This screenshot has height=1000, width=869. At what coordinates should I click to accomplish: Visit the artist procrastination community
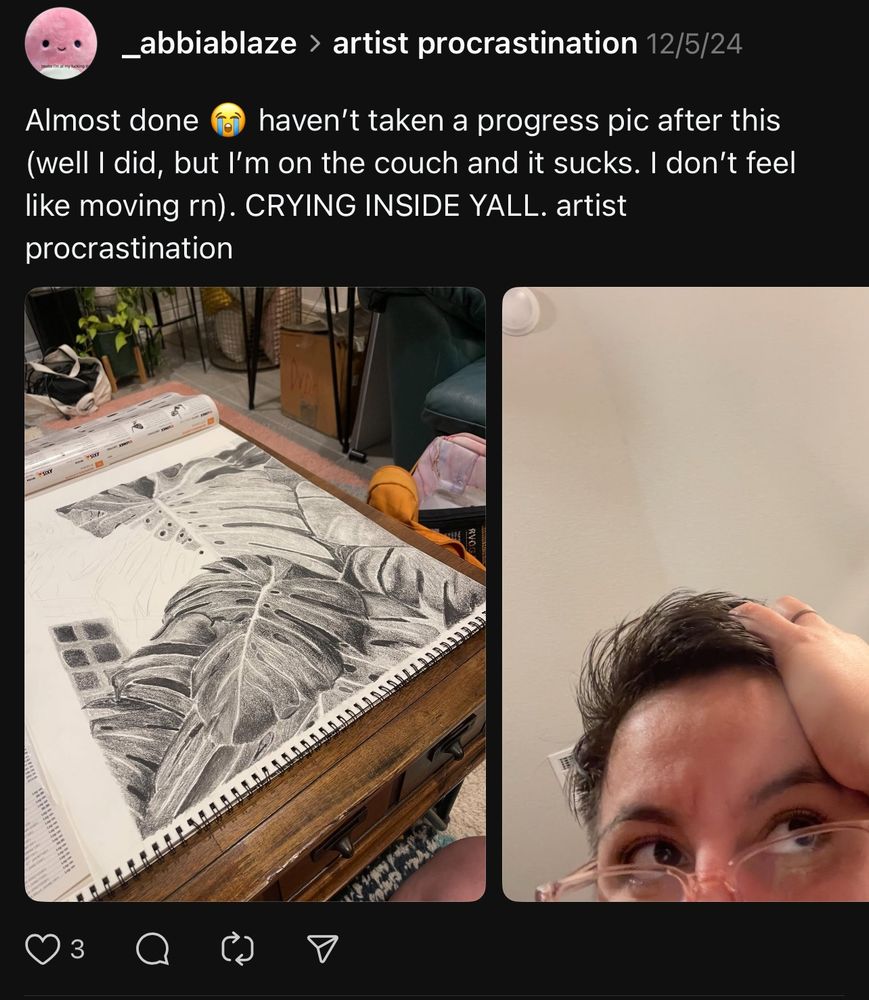(x=485, y=44)
